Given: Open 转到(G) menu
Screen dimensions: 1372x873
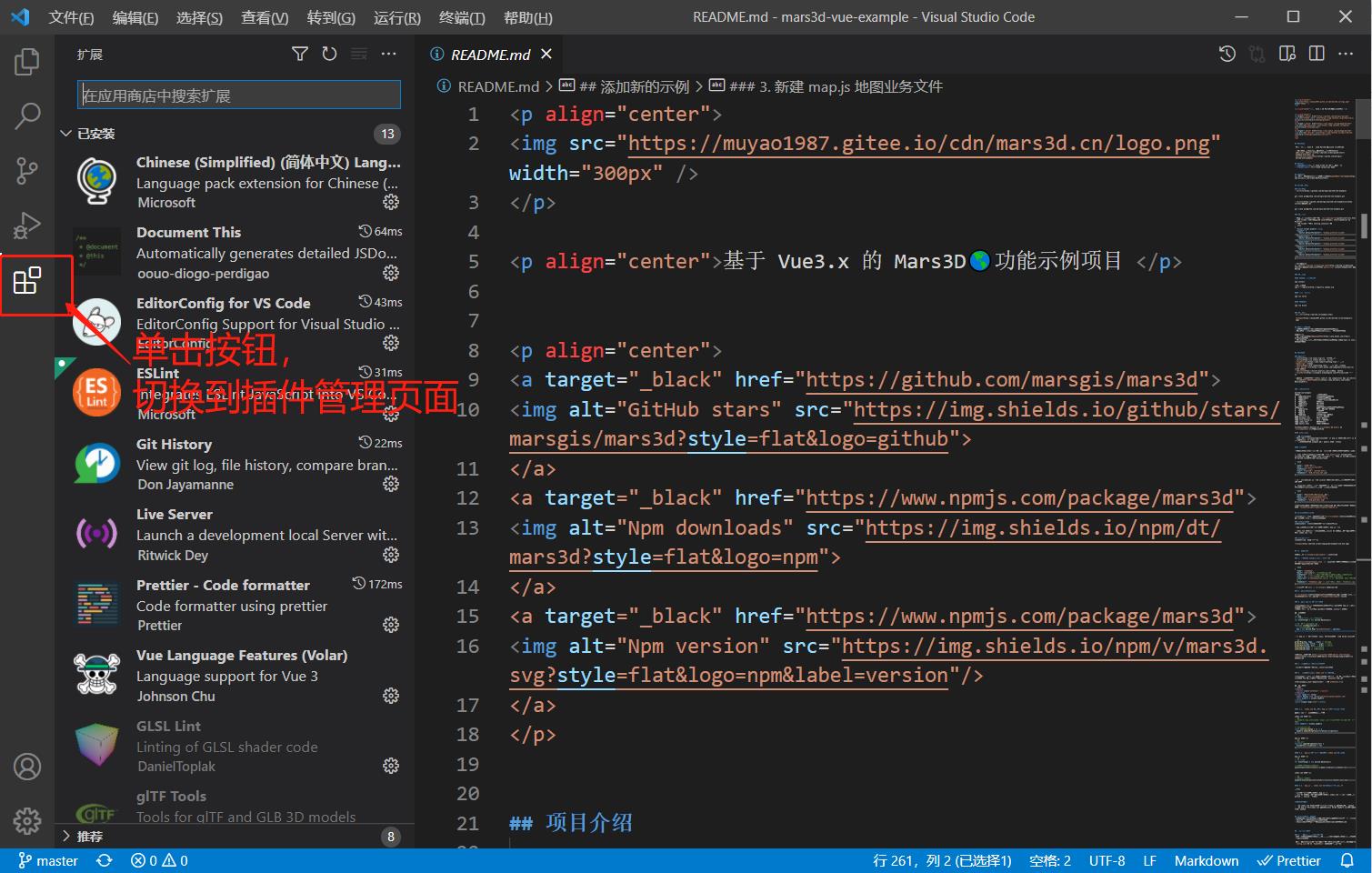Looking at the screenshot, I should pyautogui.click(x=331, y=17).
